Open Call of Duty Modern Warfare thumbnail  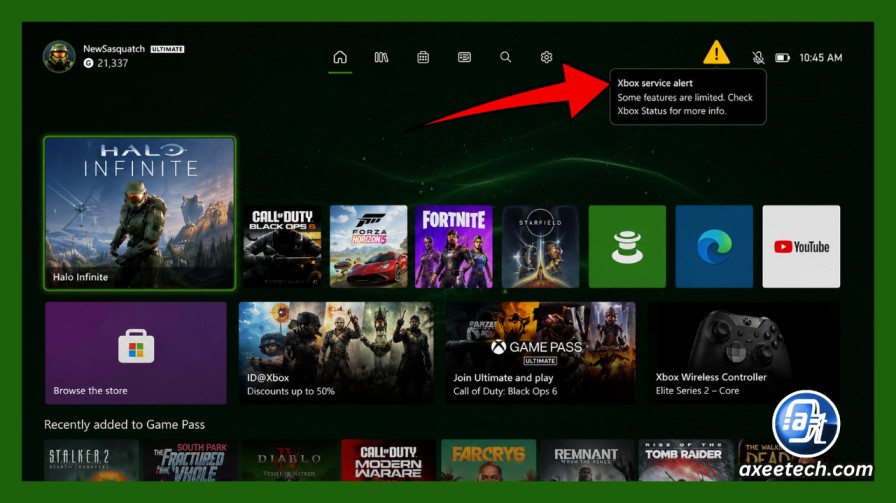pyautogui.click(x=389, y=460)
